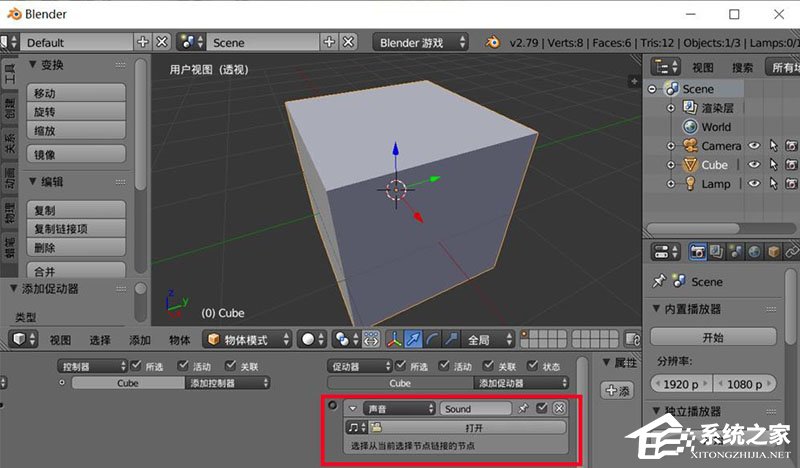The image size is (800, 468).
Task: Pin the Sound actuator
Action: coord(523,409)
